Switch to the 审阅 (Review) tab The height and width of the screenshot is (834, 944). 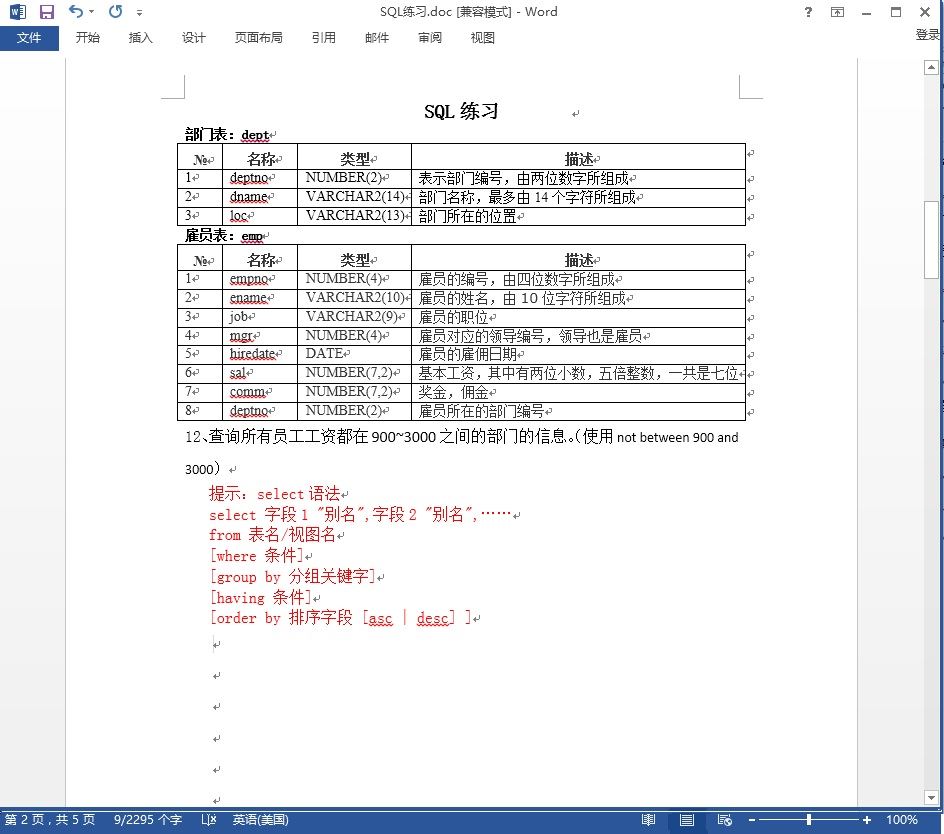tap(430, 38)
